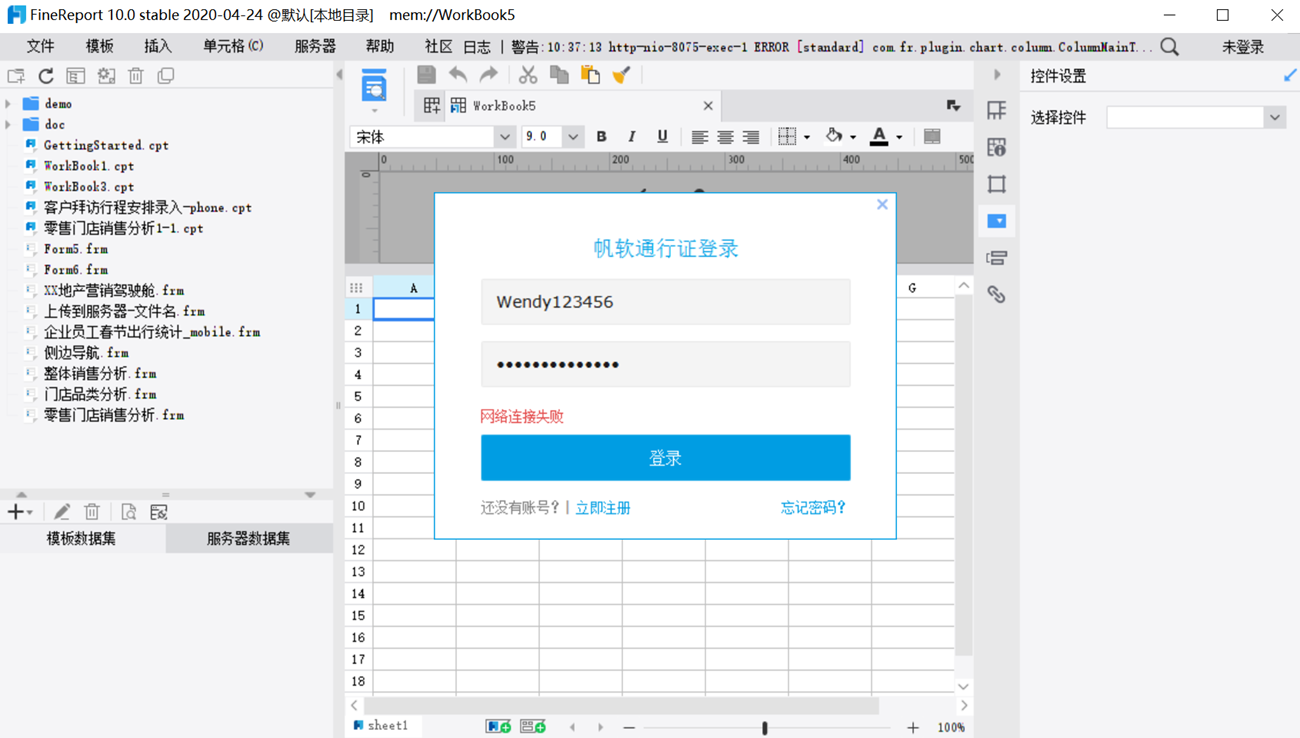Redo the last undone action
This screenshot has height=738, width=1300.
489,75
